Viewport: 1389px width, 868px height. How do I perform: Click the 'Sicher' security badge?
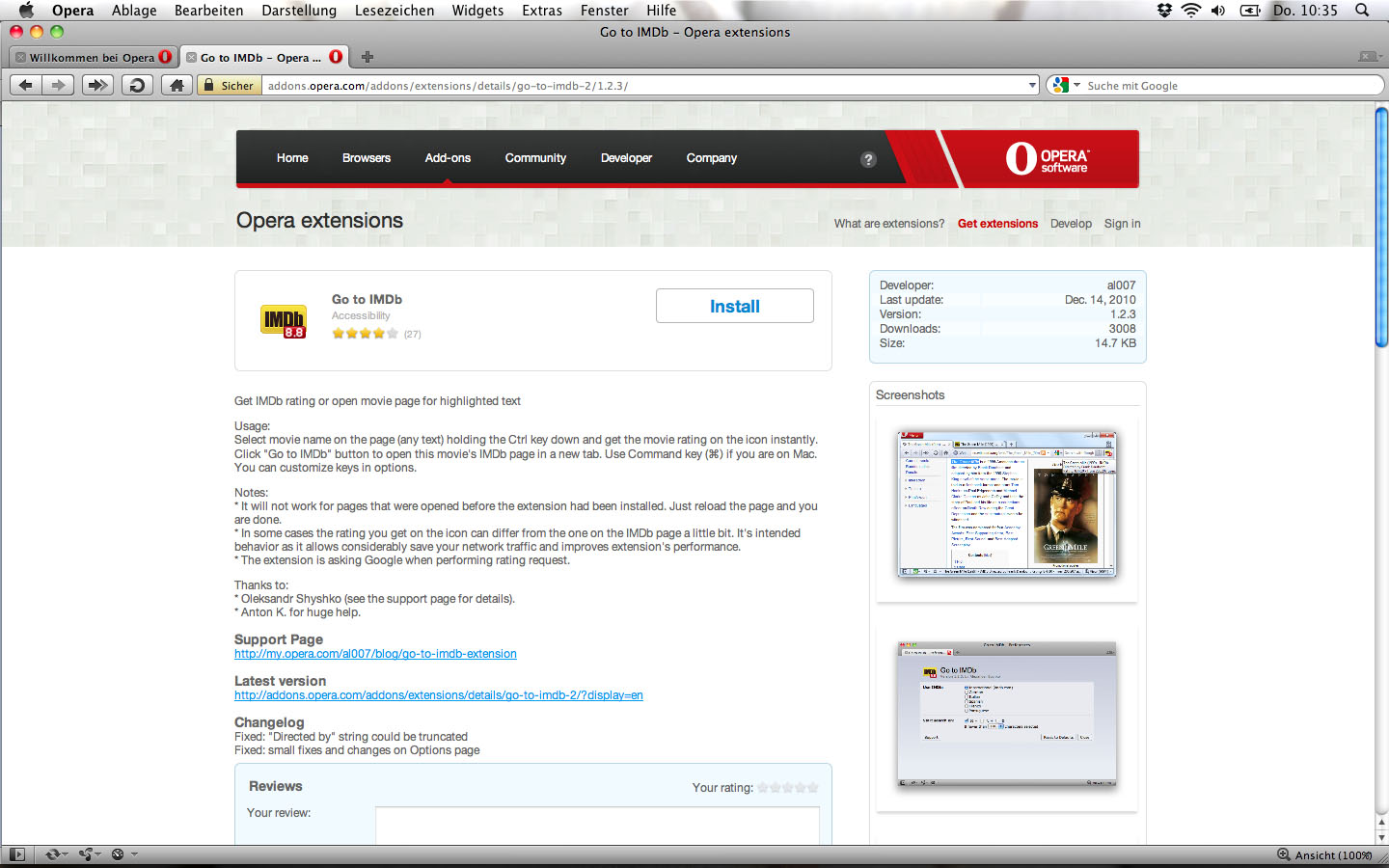(228, 85)
